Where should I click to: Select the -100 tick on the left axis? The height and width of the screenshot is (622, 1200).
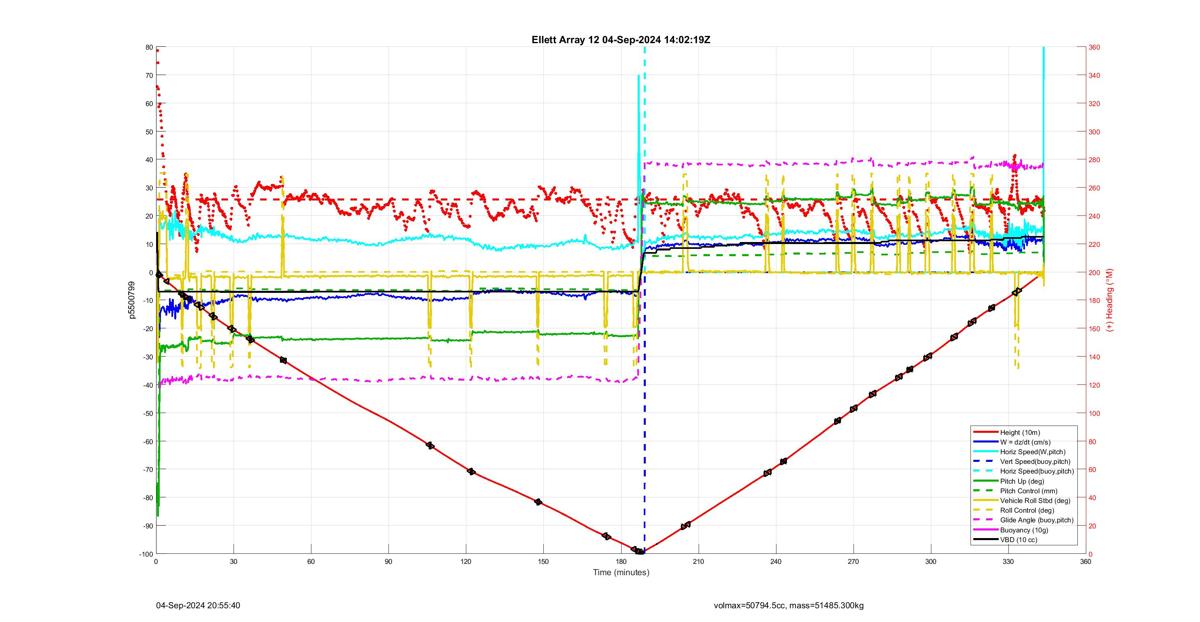coord(145,553)
